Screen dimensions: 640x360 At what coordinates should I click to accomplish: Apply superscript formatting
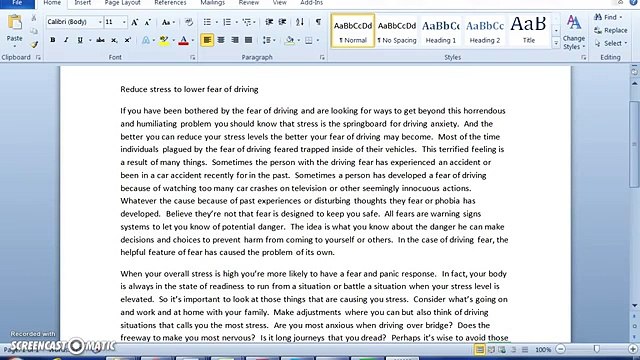(x=127, y=40)
